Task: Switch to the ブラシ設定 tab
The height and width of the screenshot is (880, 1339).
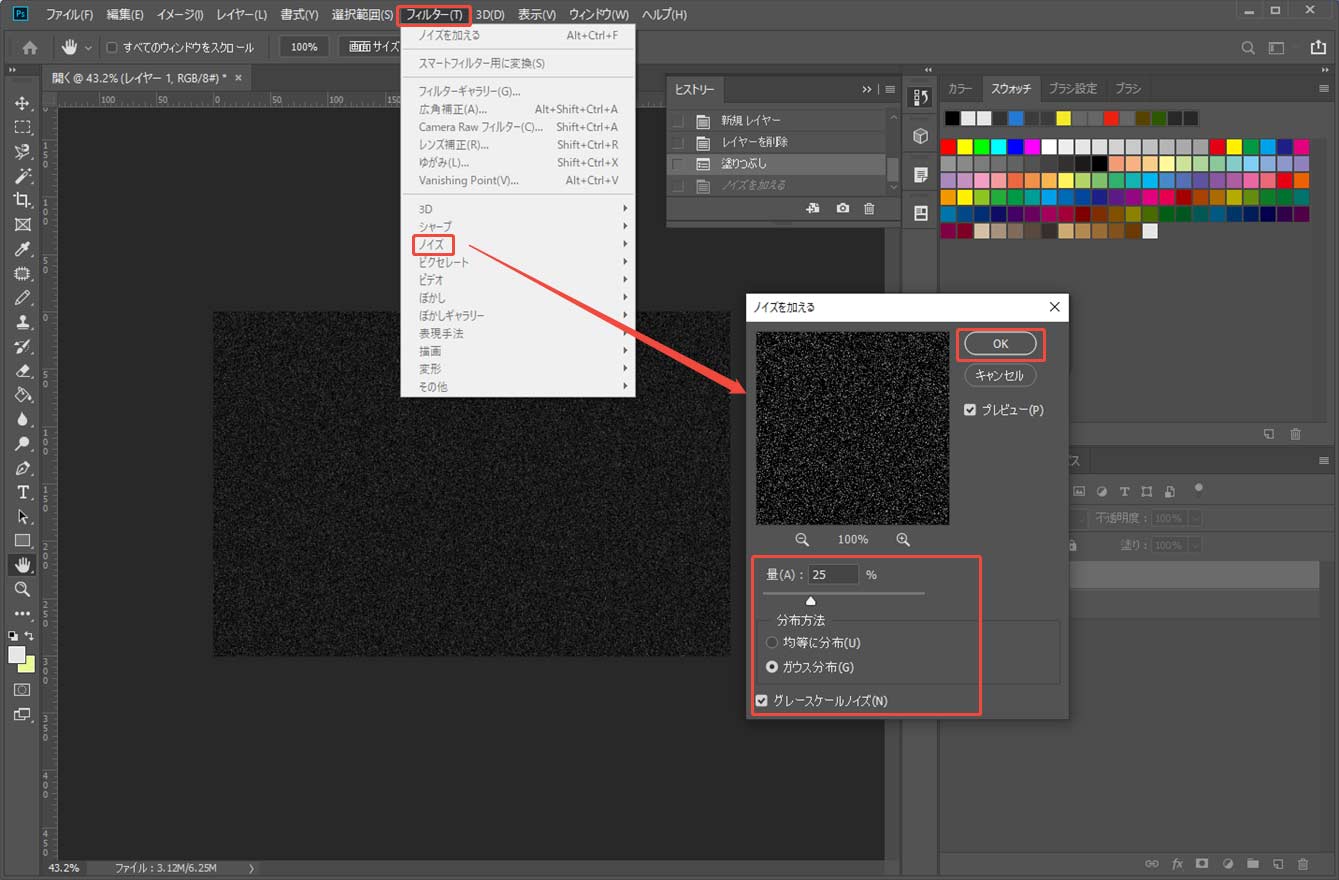Action: tap(1072, 88)
